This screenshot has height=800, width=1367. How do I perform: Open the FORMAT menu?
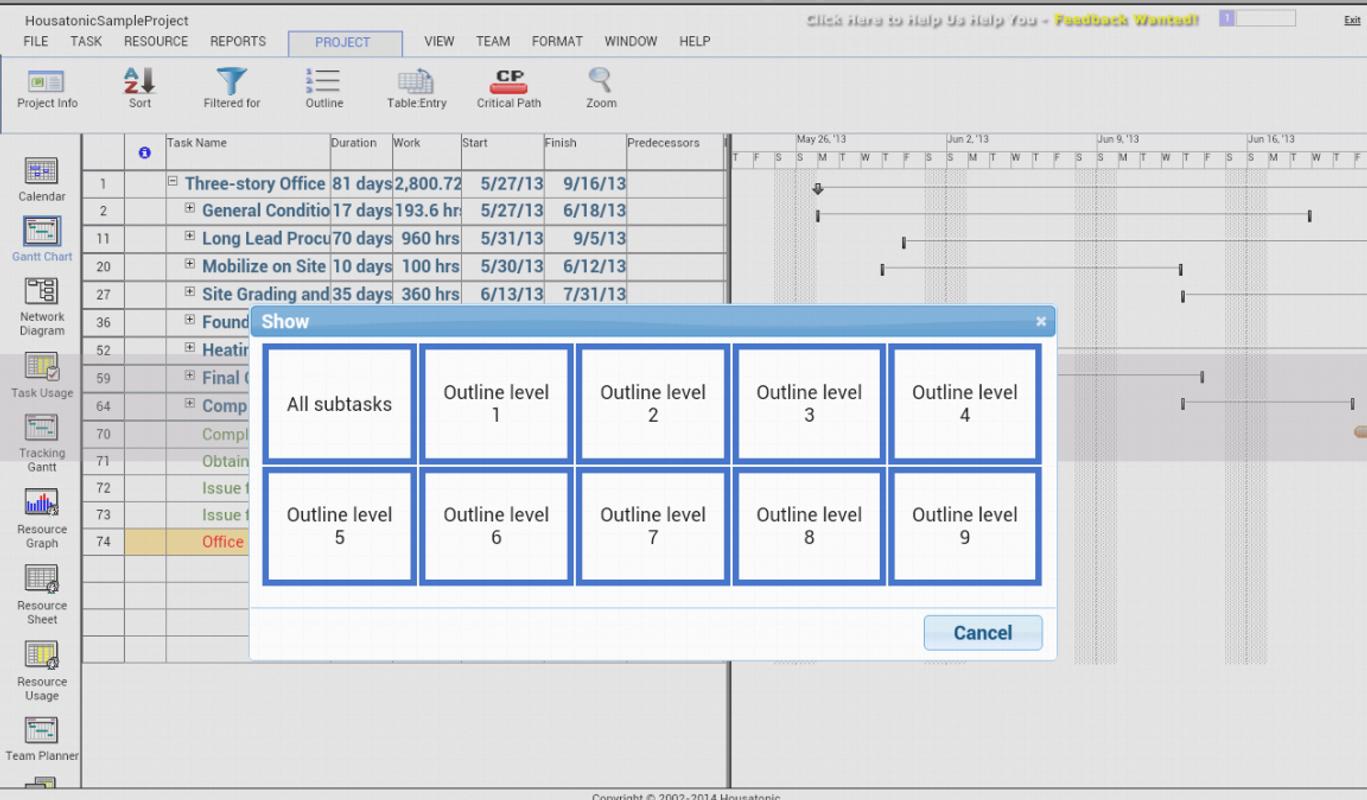point(557,42)
